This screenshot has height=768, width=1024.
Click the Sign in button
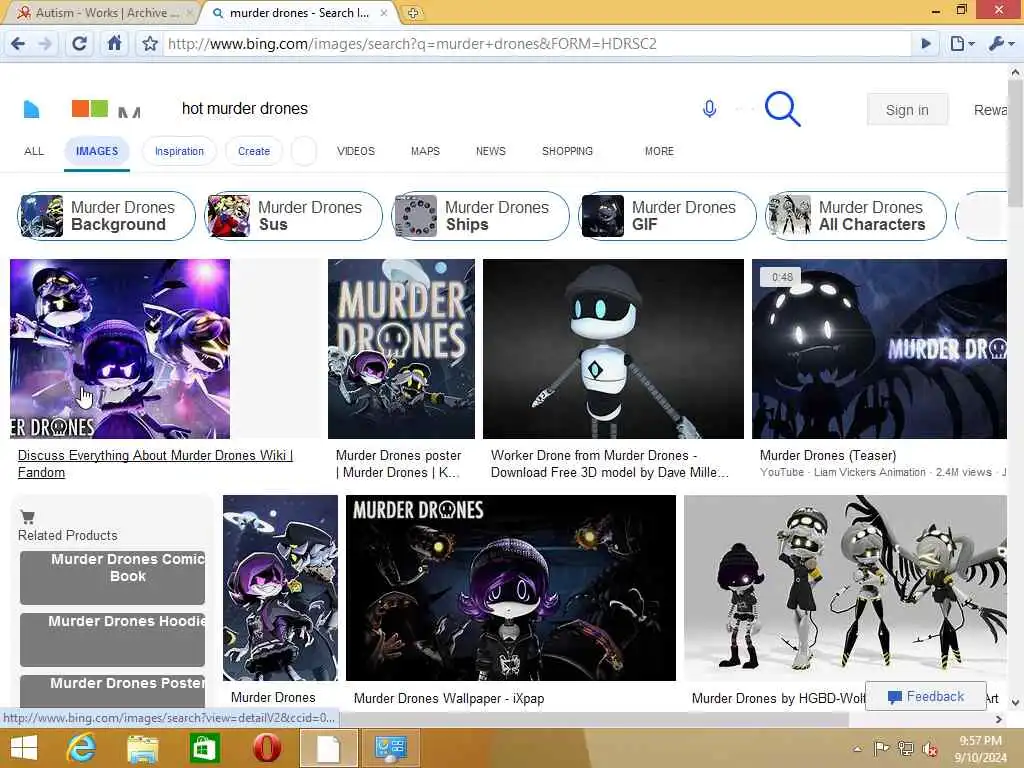[x=907, y=110]
